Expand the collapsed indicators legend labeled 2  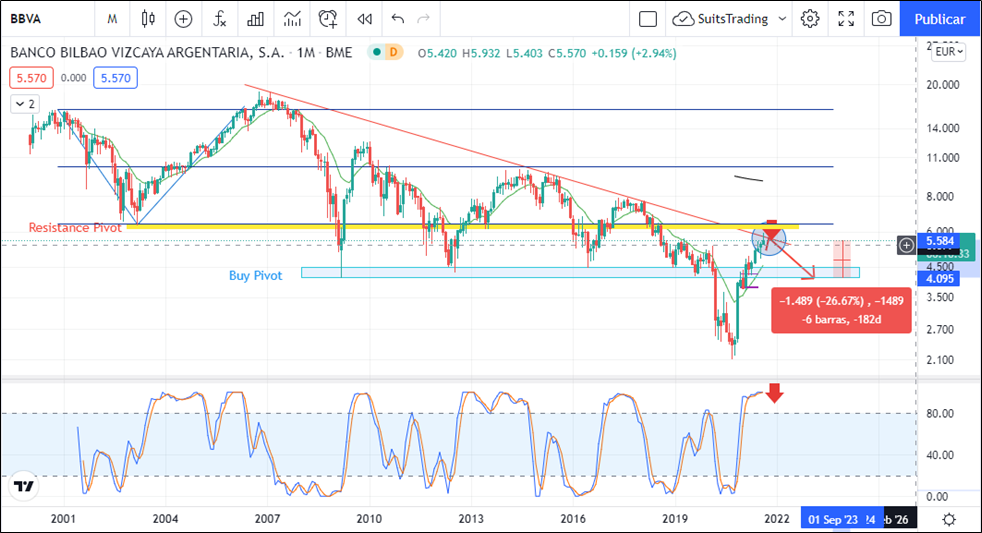click(x=24, y=103)
